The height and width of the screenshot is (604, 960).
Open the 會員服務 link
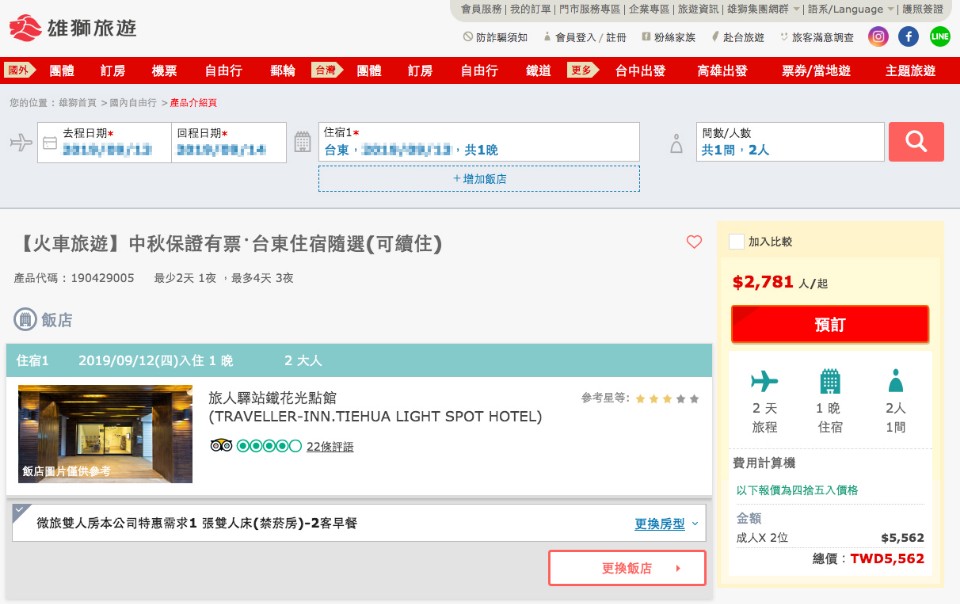point(481,9)
